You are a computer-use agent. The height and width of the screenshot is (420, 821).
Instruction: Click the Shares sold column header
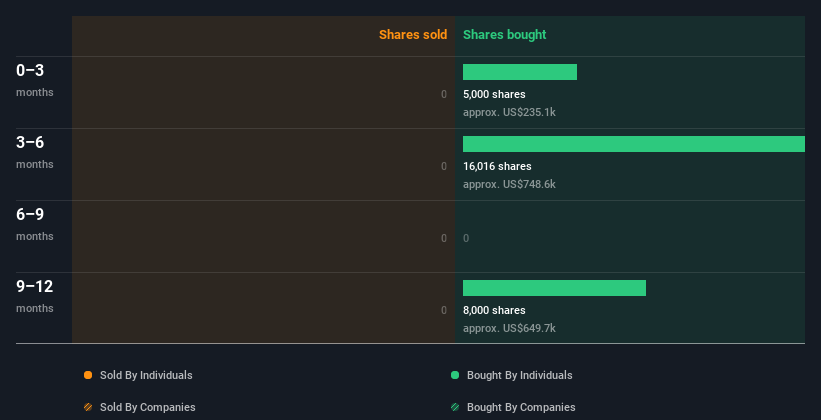[x=413, y=35]
